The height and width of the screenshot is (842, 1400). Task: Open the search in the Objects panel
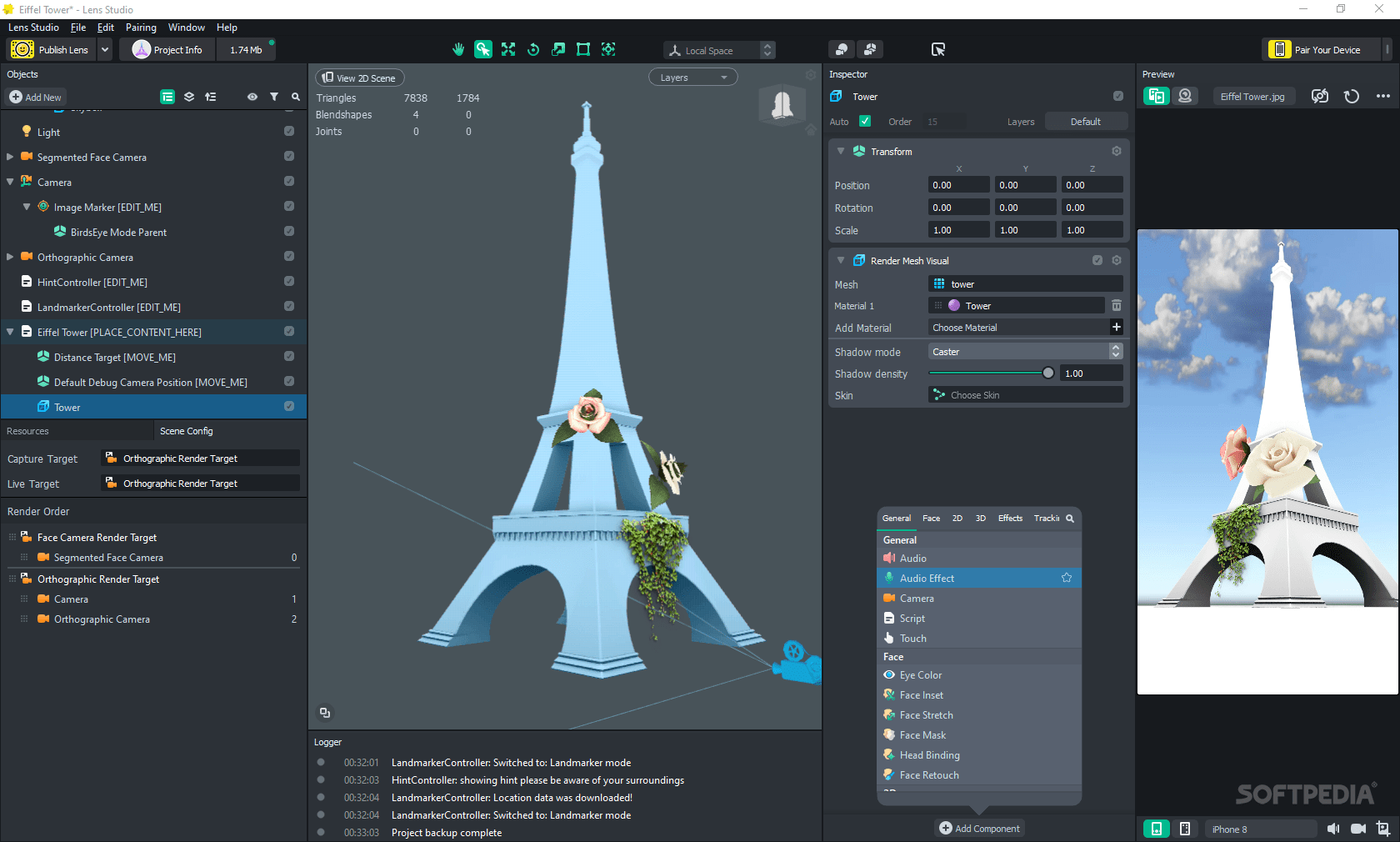(x=295, y=97)
